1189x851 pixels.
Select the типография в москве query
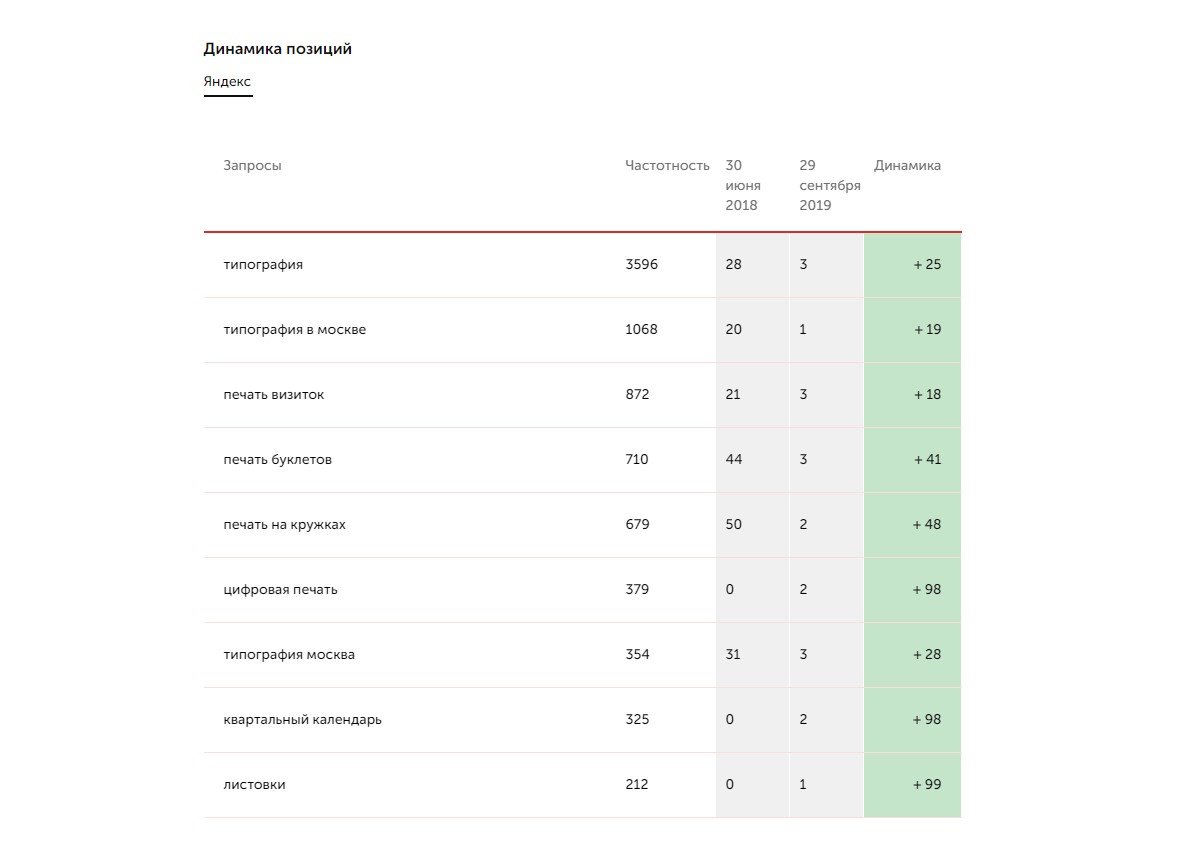coord(294,330)
